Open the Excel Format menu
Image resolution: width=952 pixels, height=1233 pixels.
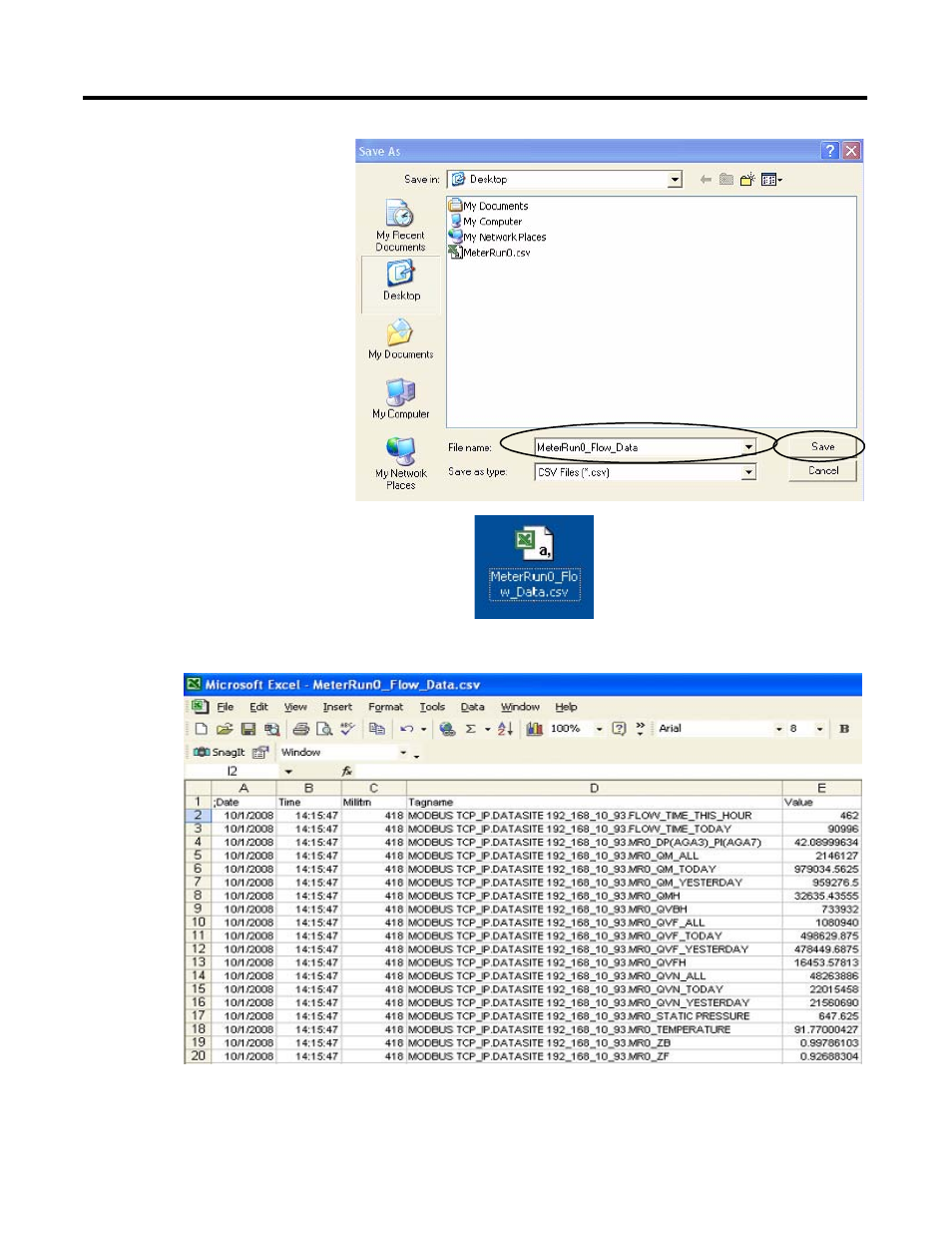tap(385, 707)
